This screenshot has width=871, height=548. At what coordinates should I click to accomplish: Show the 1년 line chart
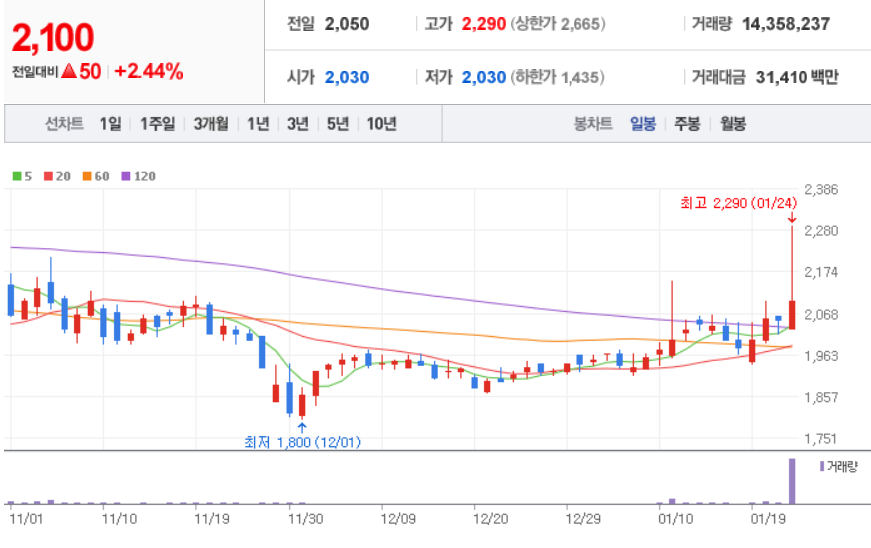click(258, 123)
